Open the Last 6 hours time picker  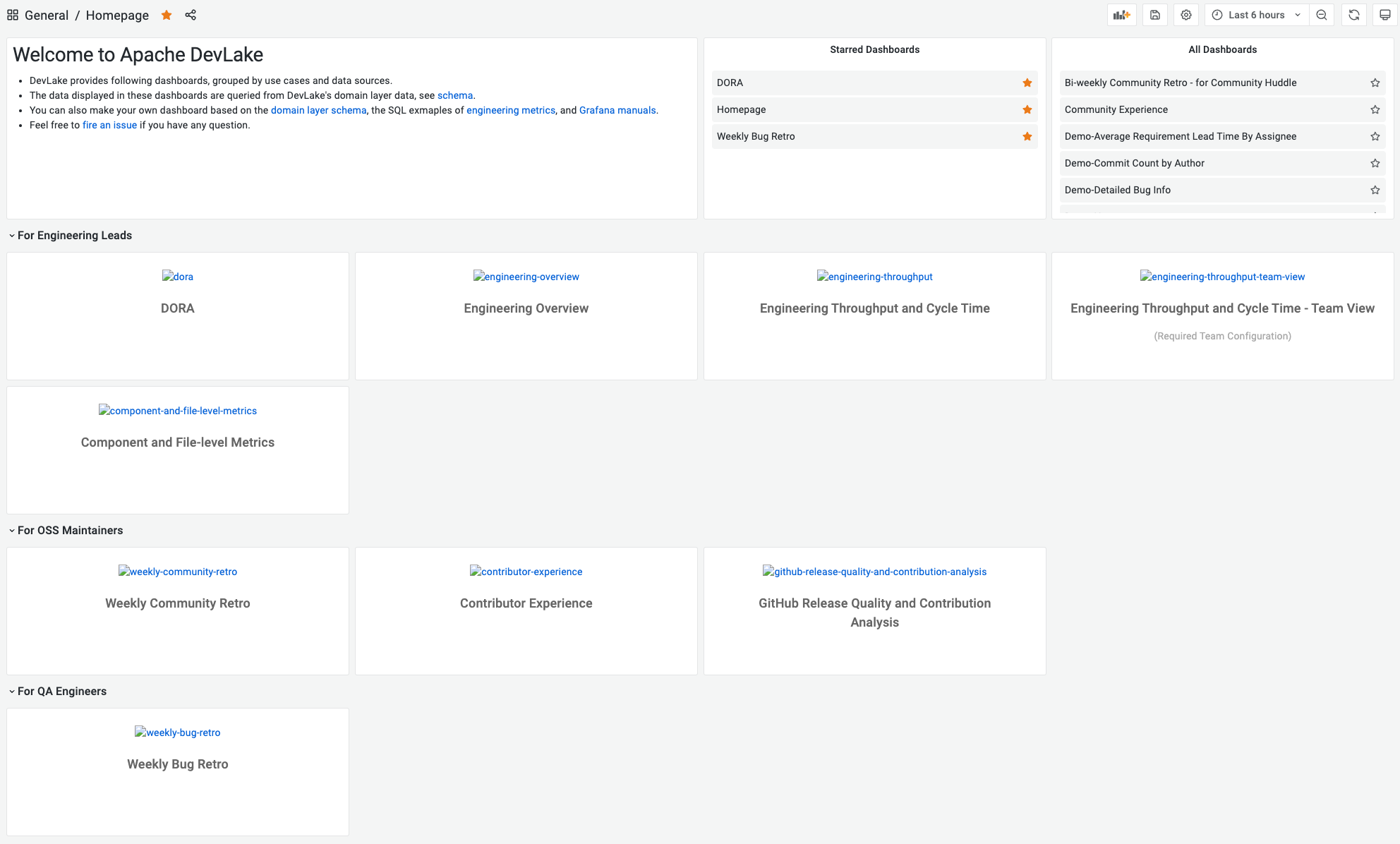[x=1256, y=15]
